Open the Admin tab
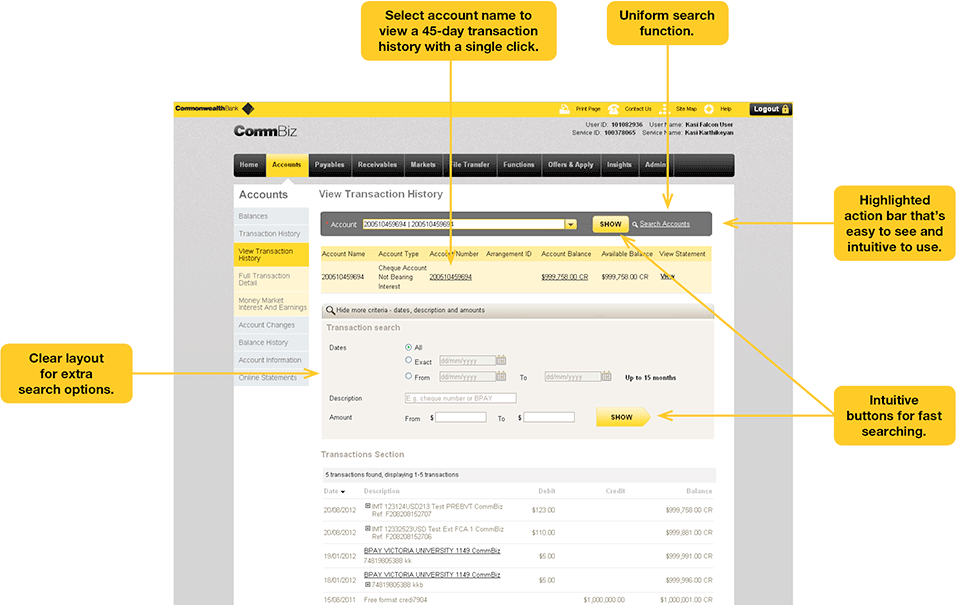 pyautogui.click(x=656, y=165)
